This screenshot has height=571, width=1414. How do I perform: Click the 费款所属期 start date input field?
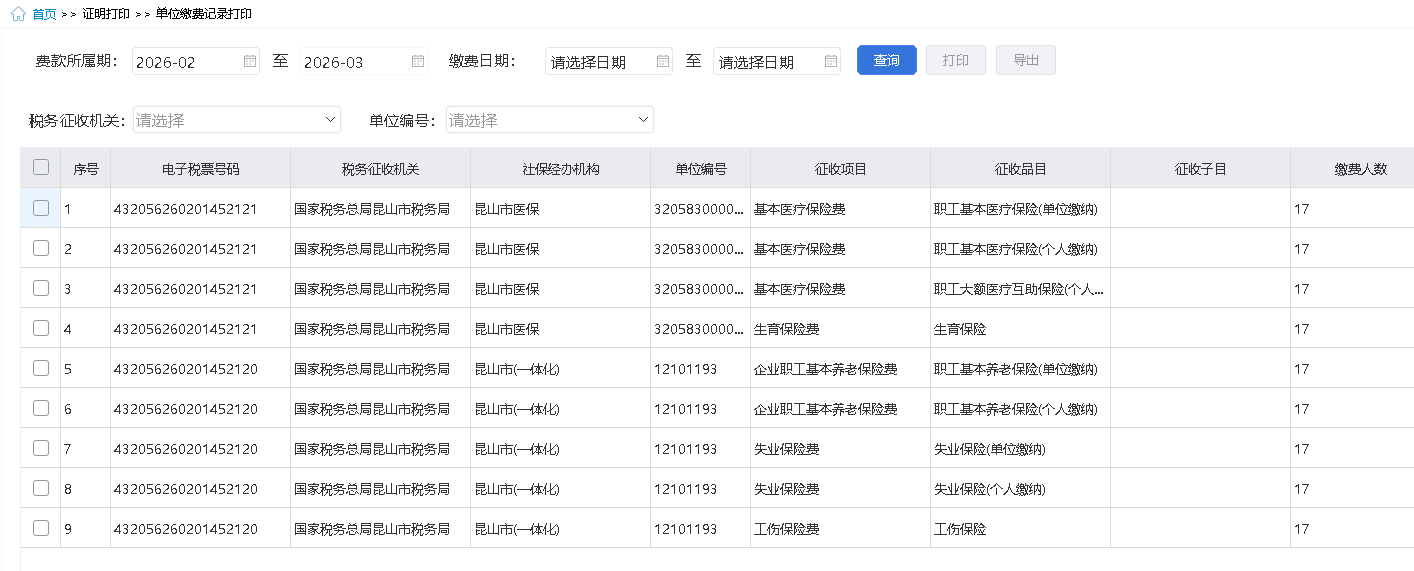[x=186, y=62]
